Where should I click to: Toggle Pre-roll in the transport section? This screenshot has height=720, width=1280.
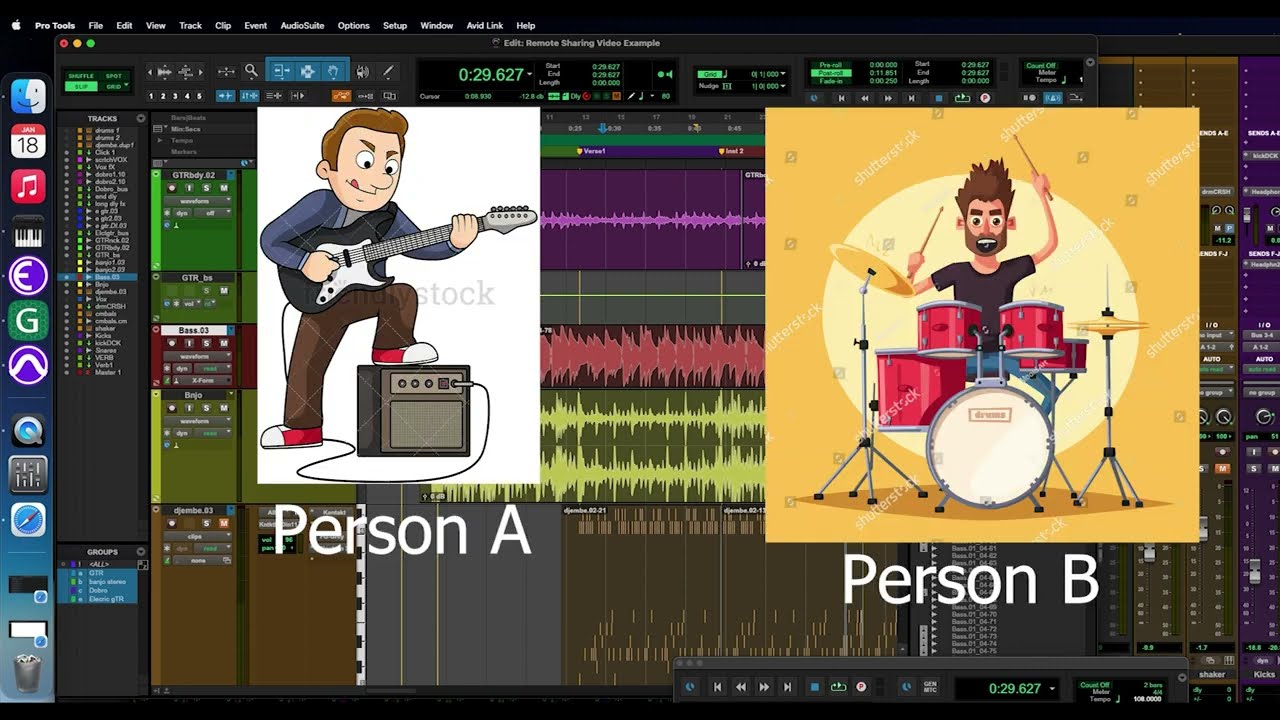(830, 65)
